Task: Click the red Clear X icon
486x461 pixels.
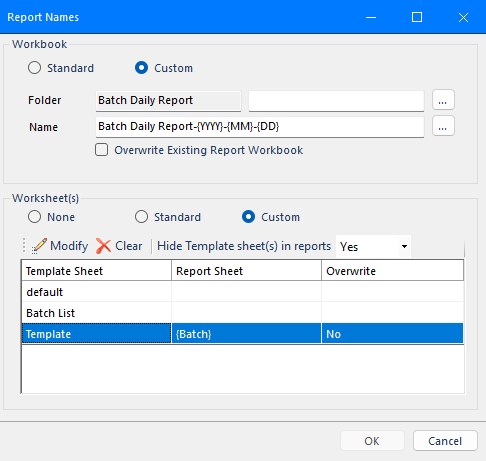Action: tap(103, 246)
